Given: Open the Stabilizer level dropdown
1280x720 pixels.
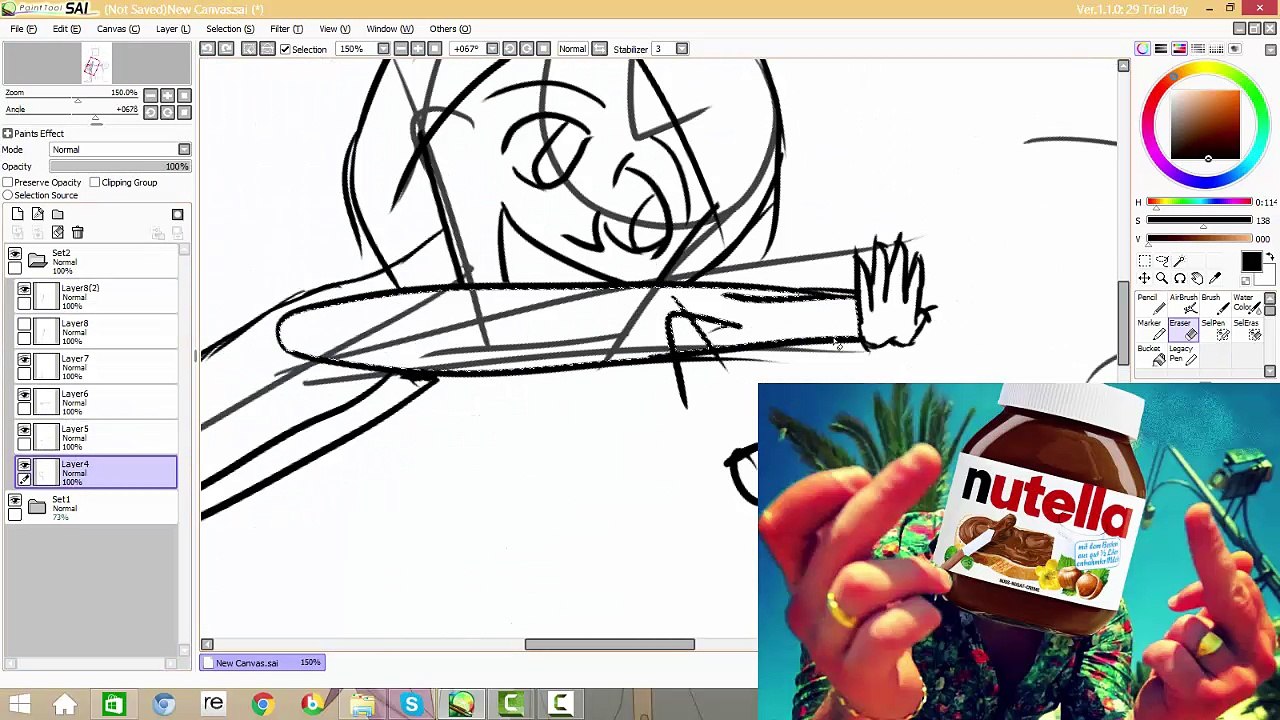Looking at the screenshot, I should (x=681, y=49).
